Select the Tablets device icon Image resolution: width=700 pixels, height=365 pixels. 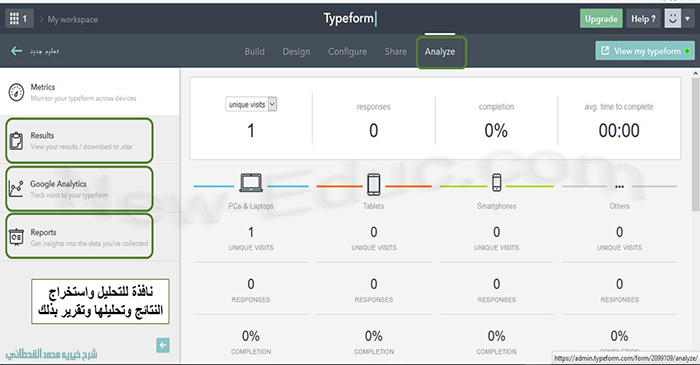tap(374, 184)
